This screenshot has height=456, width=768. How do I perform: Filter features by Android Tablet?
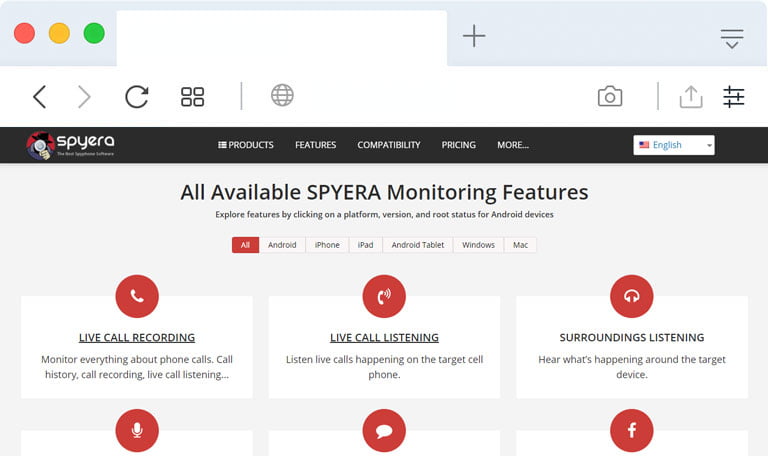click(x=418, y=245)
